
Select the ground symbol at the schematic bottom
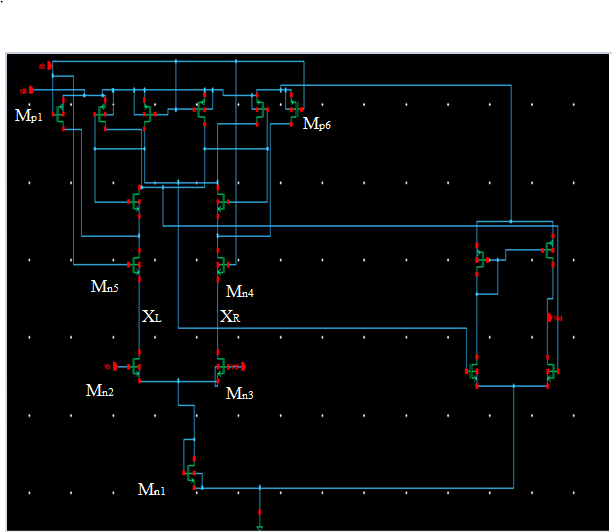pos(260,521)
